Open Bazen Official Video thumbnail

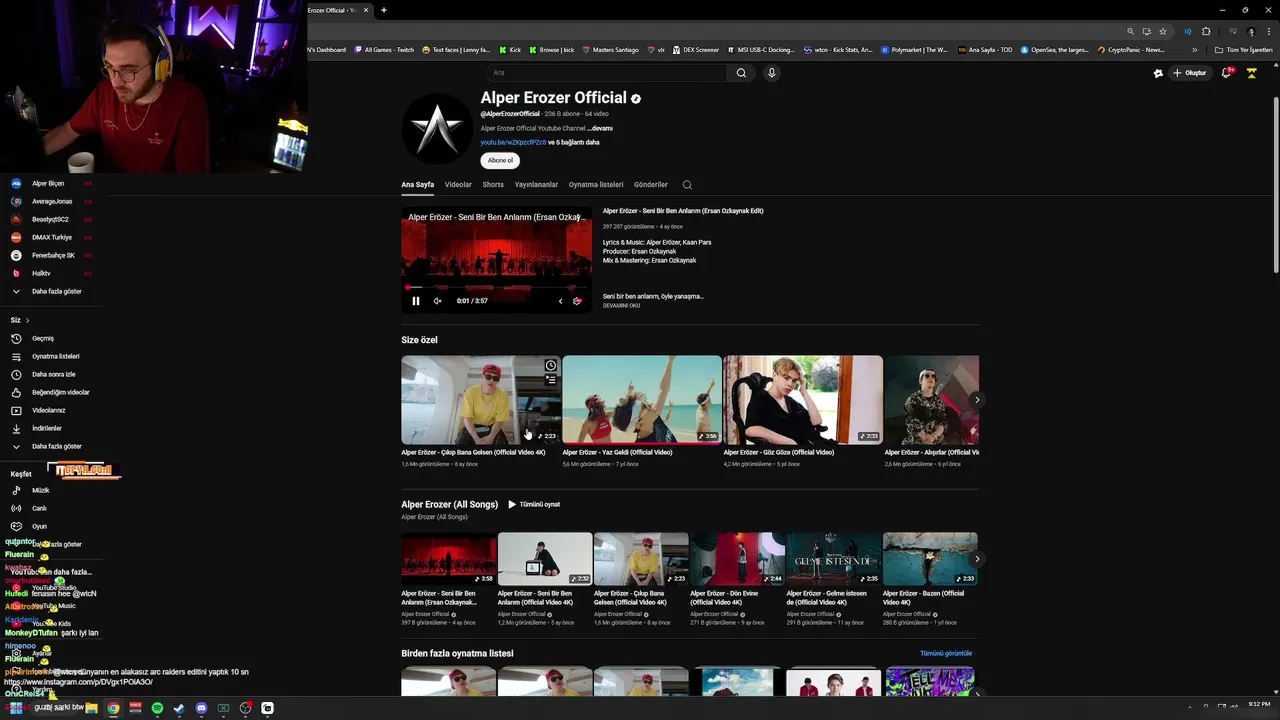point(930,559)
